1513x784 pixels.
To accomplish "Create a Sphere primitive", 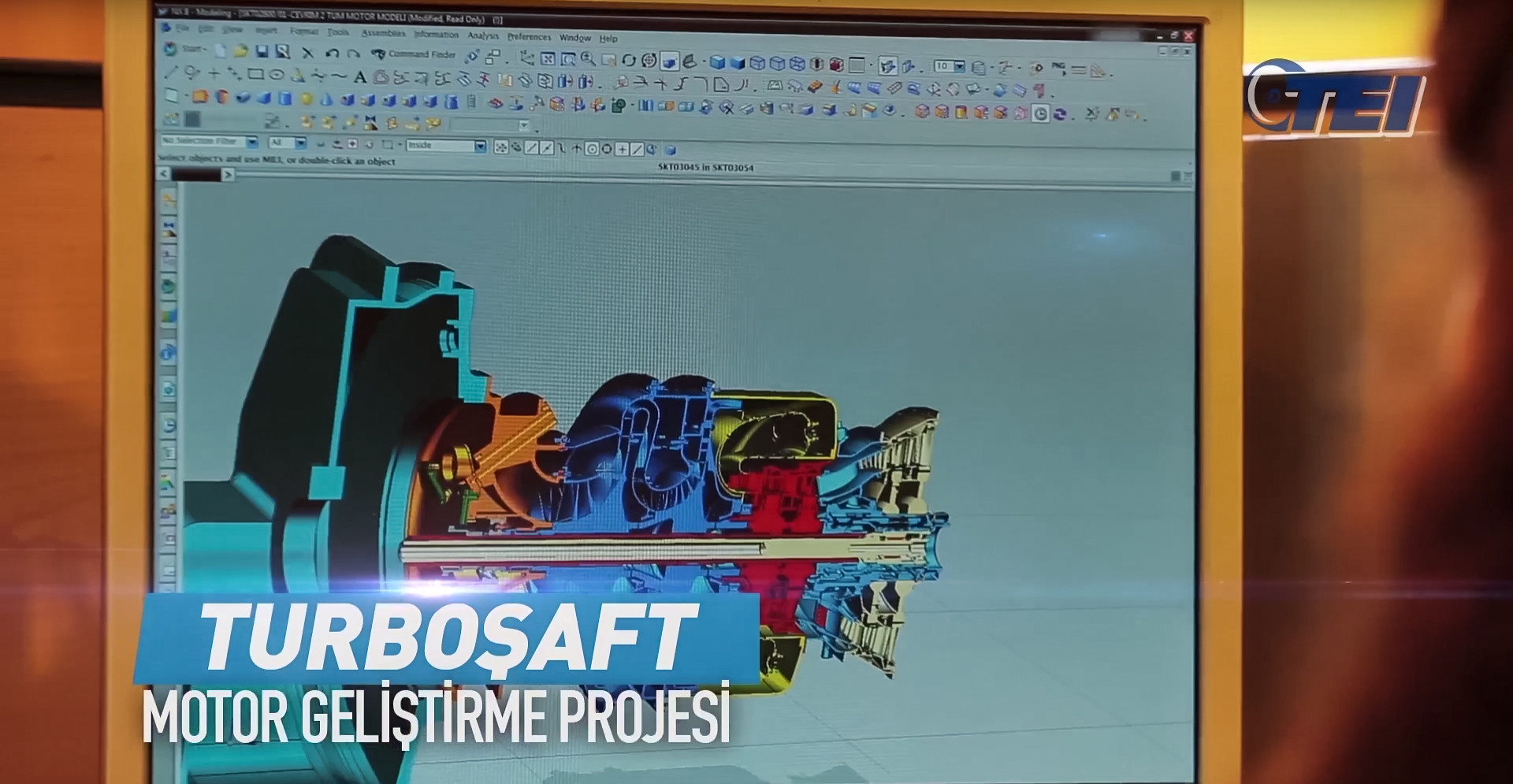I will pyautogui.click(x=307, y=98).
